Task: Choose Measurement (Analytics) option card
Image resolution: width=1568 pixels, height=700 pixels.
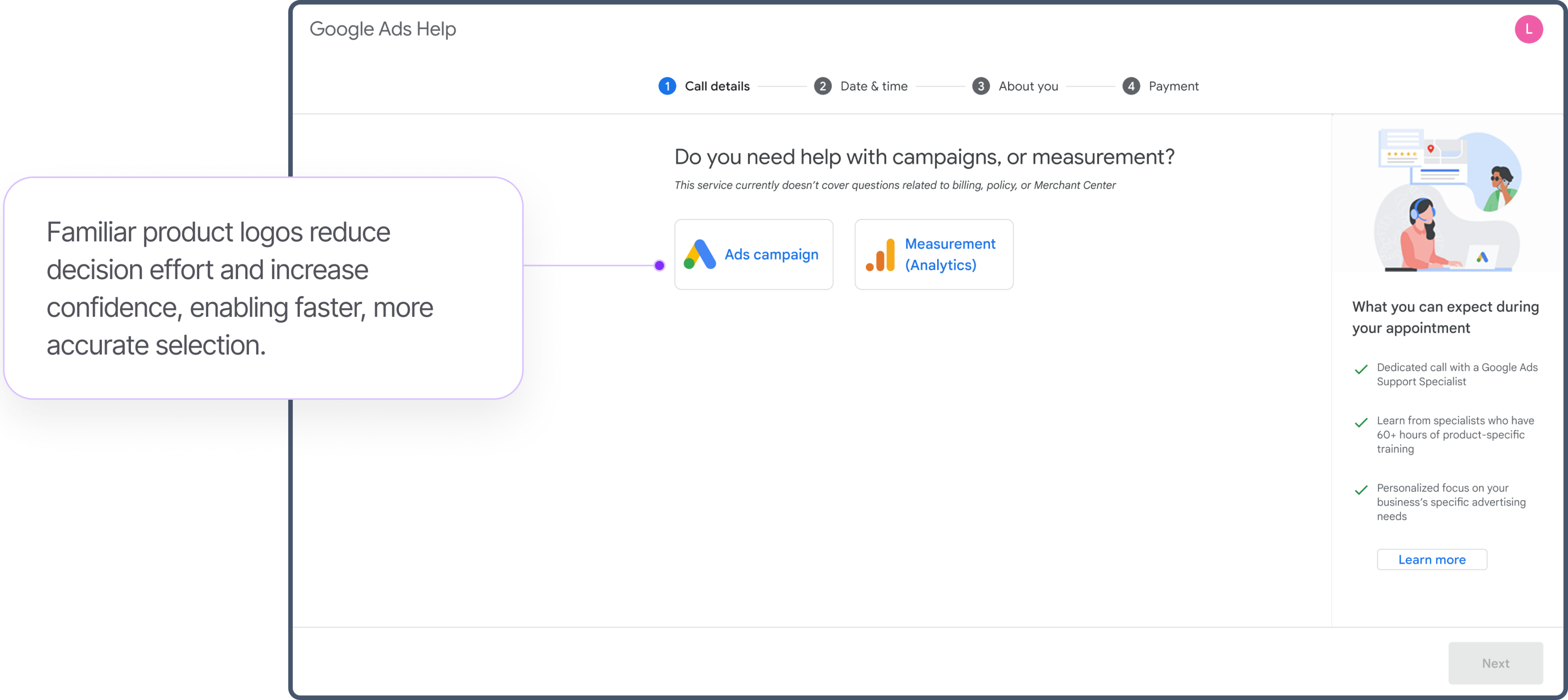Action: tap(933, 254)
